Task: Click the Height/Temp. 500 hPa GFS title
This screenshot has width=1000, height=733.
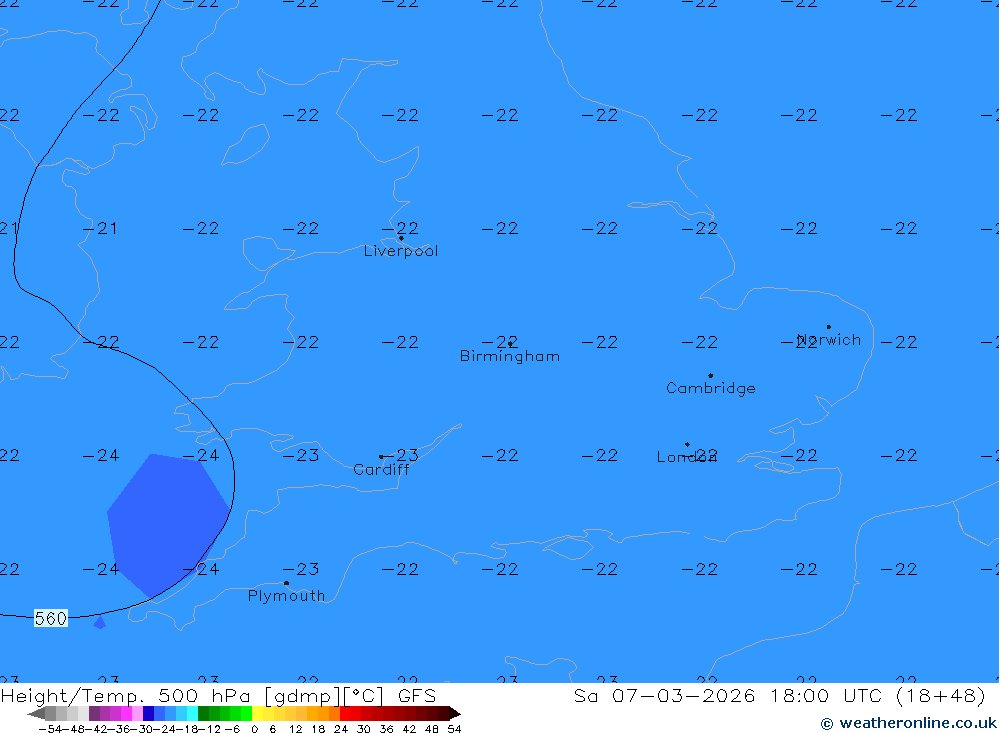Action: coord(218,695)
